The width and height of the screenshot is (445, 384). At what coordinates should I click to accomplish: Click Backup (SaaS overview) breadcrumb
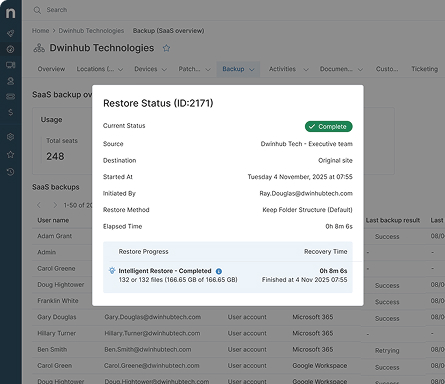[168, 31]
